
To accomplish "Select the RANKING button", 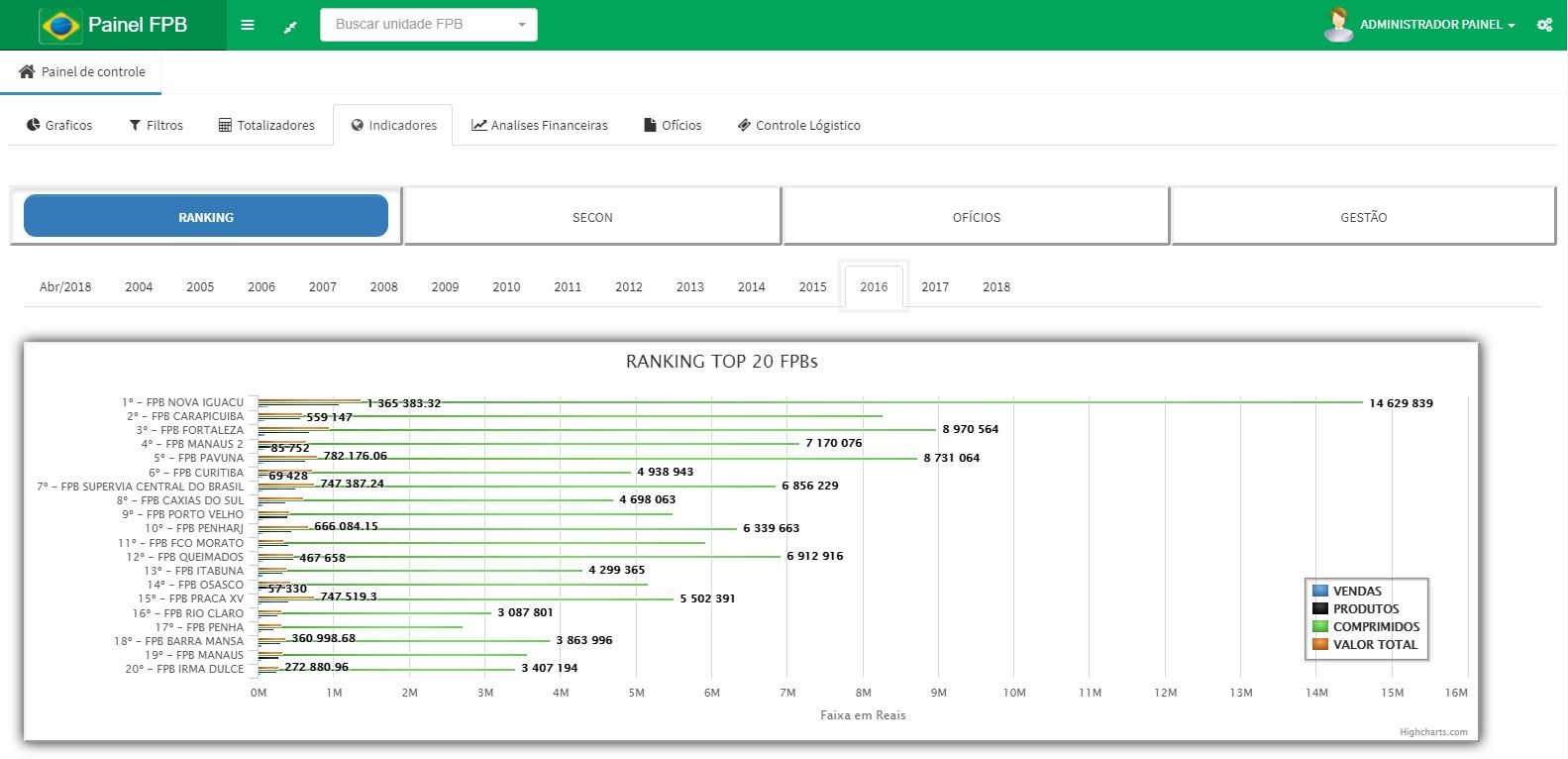I will pyautogui.click(x=206, y=216).
